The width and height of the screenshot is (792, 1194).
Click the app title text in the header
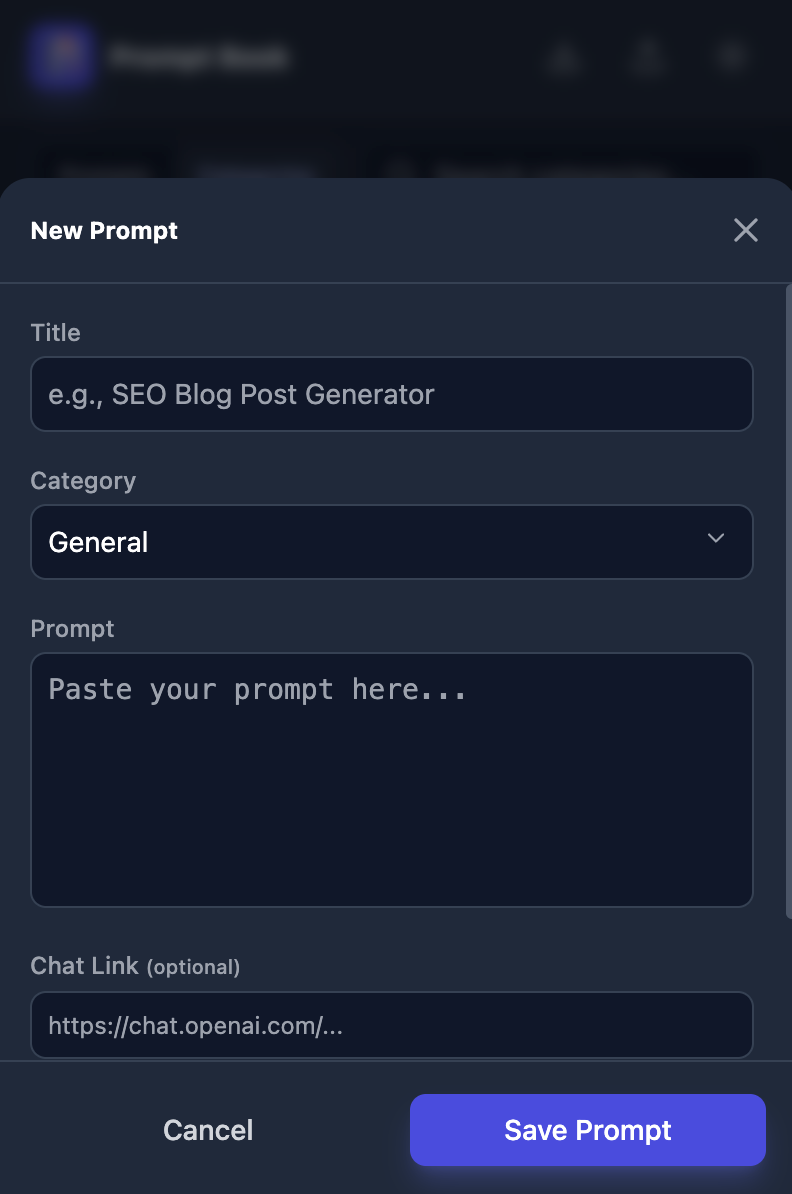pos(199,57)
